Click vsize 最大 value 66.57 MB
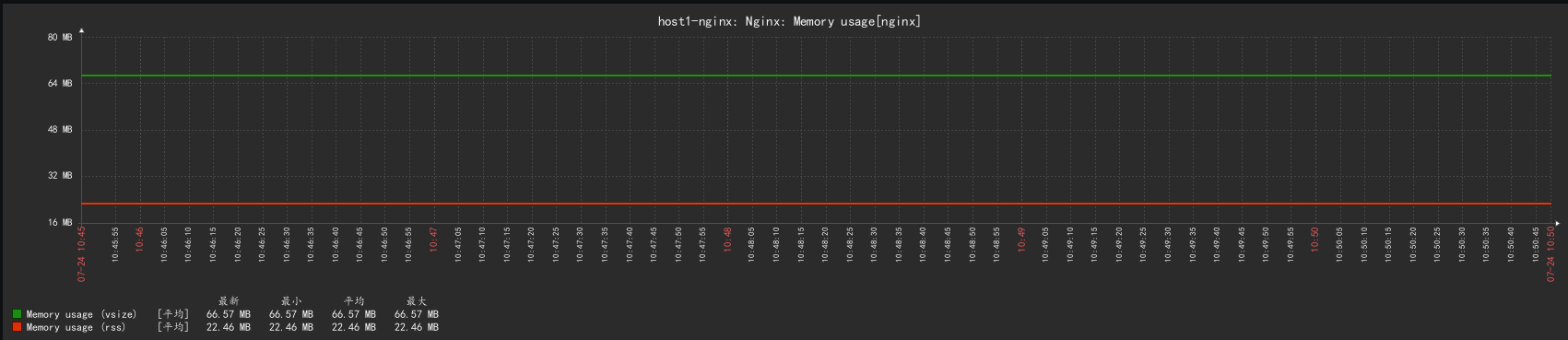The height and width of the screenshot is (340, 1568). (x=417, y=314)
